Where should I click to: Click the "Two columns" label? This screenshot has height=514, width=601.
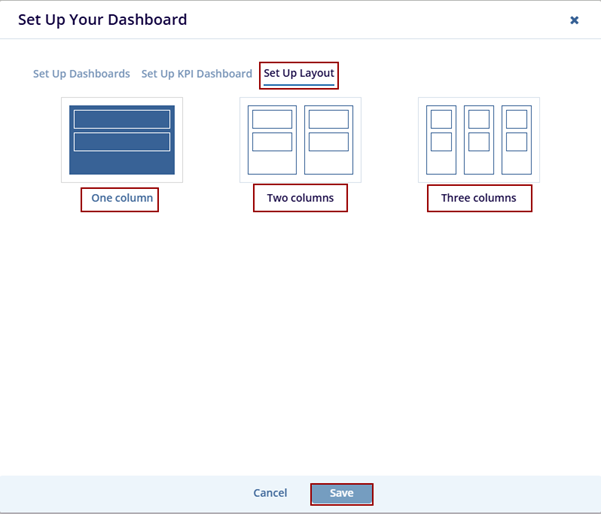coord(300,198)
